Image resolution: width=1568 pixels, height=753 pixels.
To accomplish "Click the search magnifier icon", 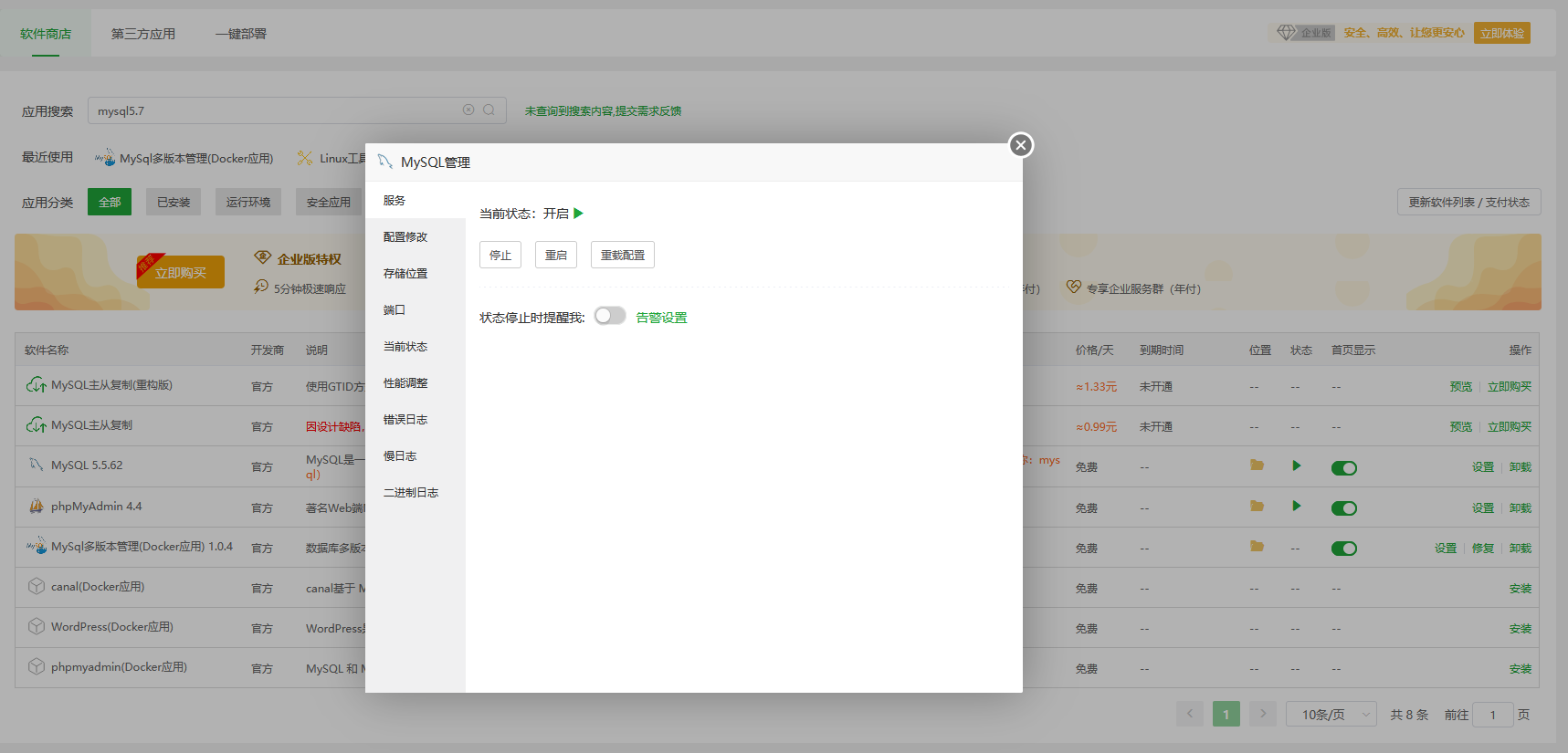I will click(x=489, y=110).
